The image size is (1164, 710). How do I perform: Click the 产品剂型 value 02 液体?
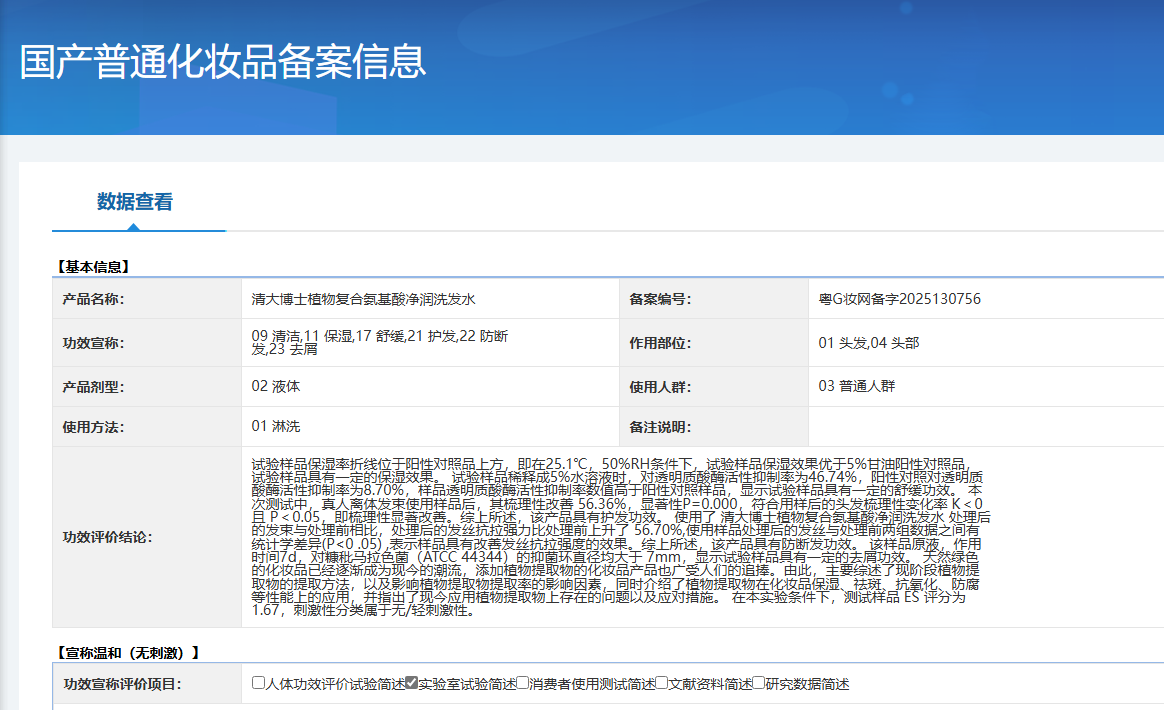[x=276, y=386]
